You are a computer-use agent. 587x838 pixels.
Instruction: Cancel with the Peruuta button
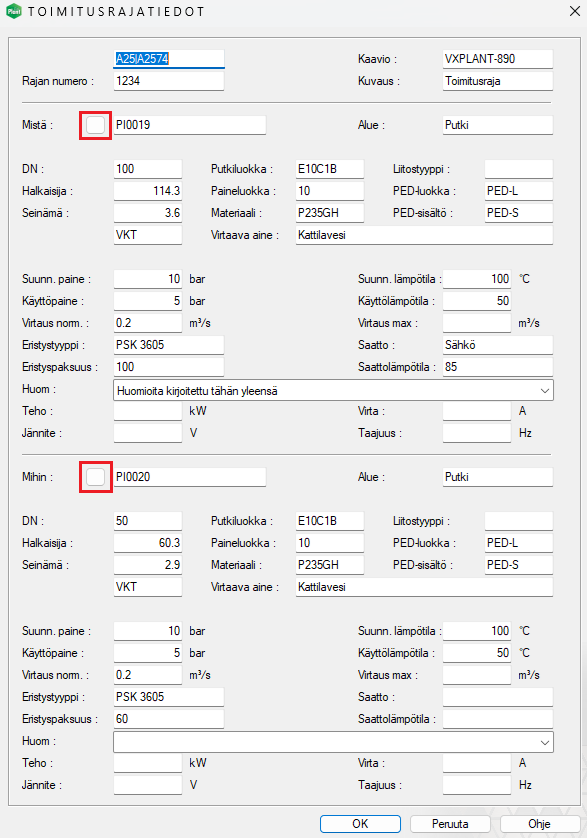coord(450,824)
